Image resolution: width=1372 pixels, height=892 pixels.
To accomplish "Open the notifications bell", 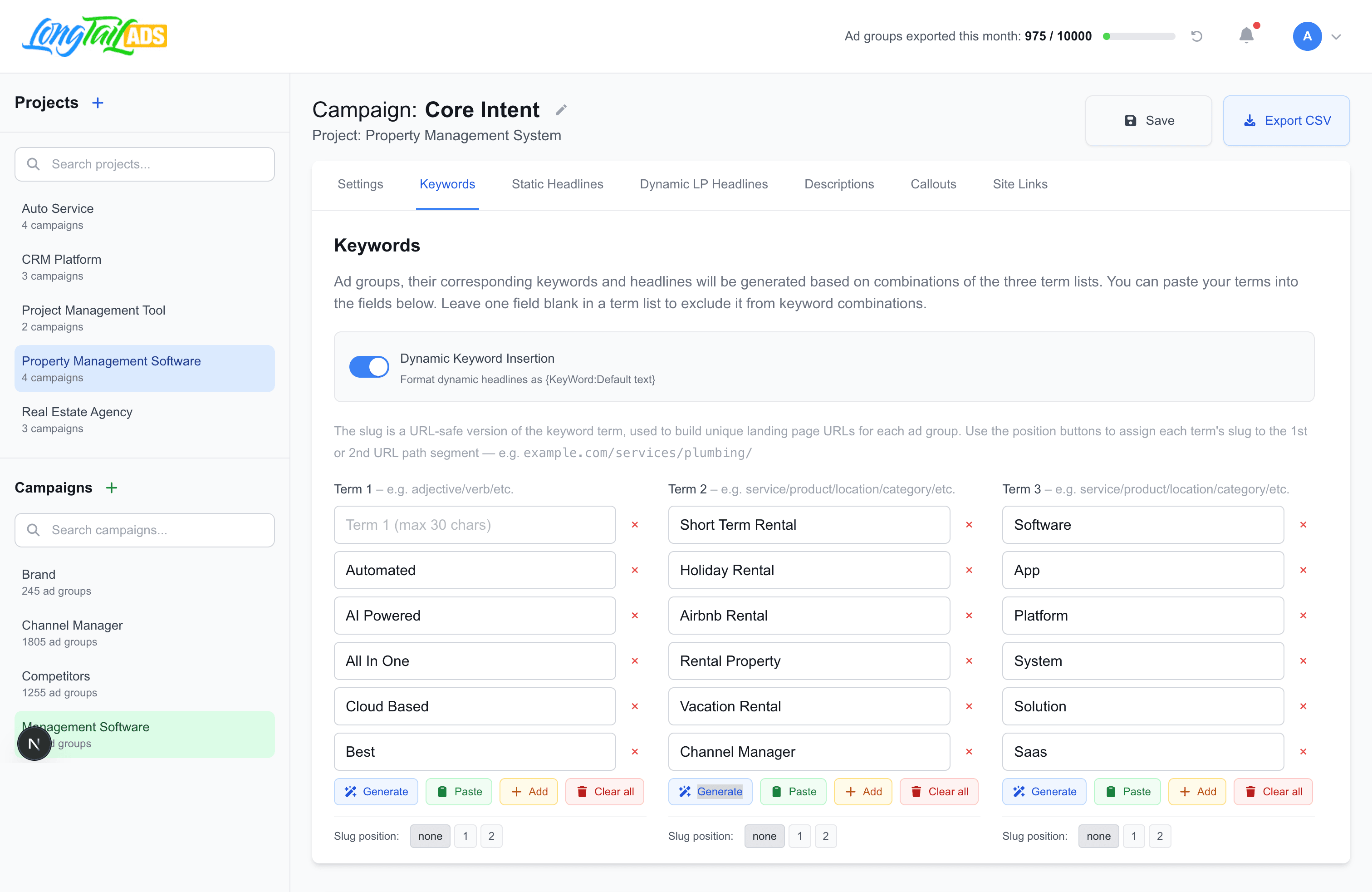I will pos(1246,36).
